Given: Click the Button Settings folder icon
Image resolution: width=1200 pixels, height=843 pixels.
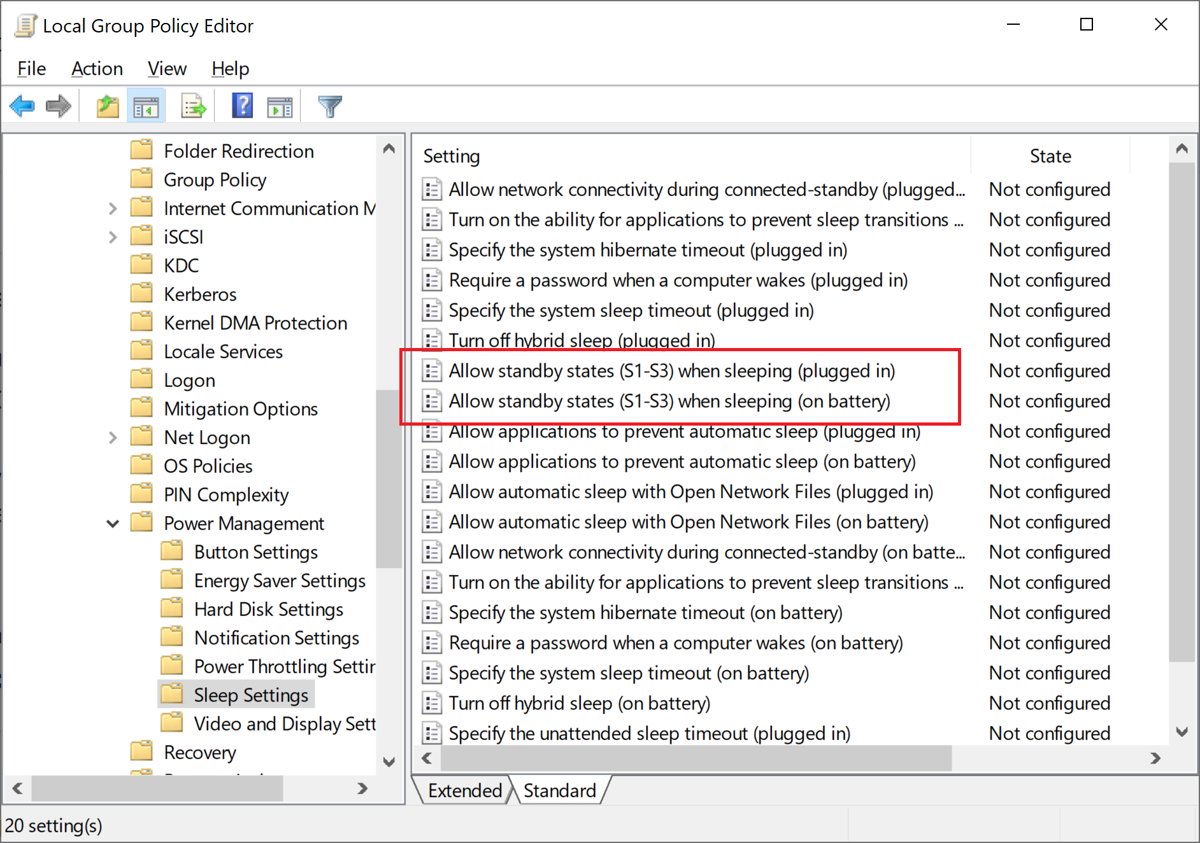Looking at the screenshot, I should point(173,552).
